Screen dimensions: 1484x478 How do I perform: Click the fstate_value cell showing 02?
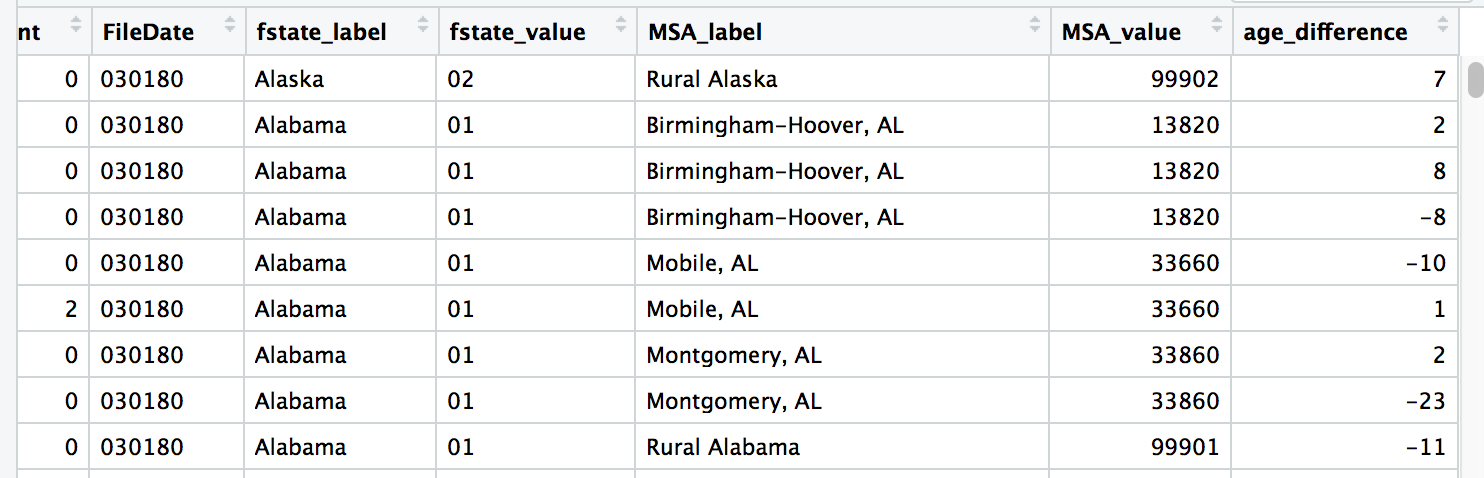460,79
